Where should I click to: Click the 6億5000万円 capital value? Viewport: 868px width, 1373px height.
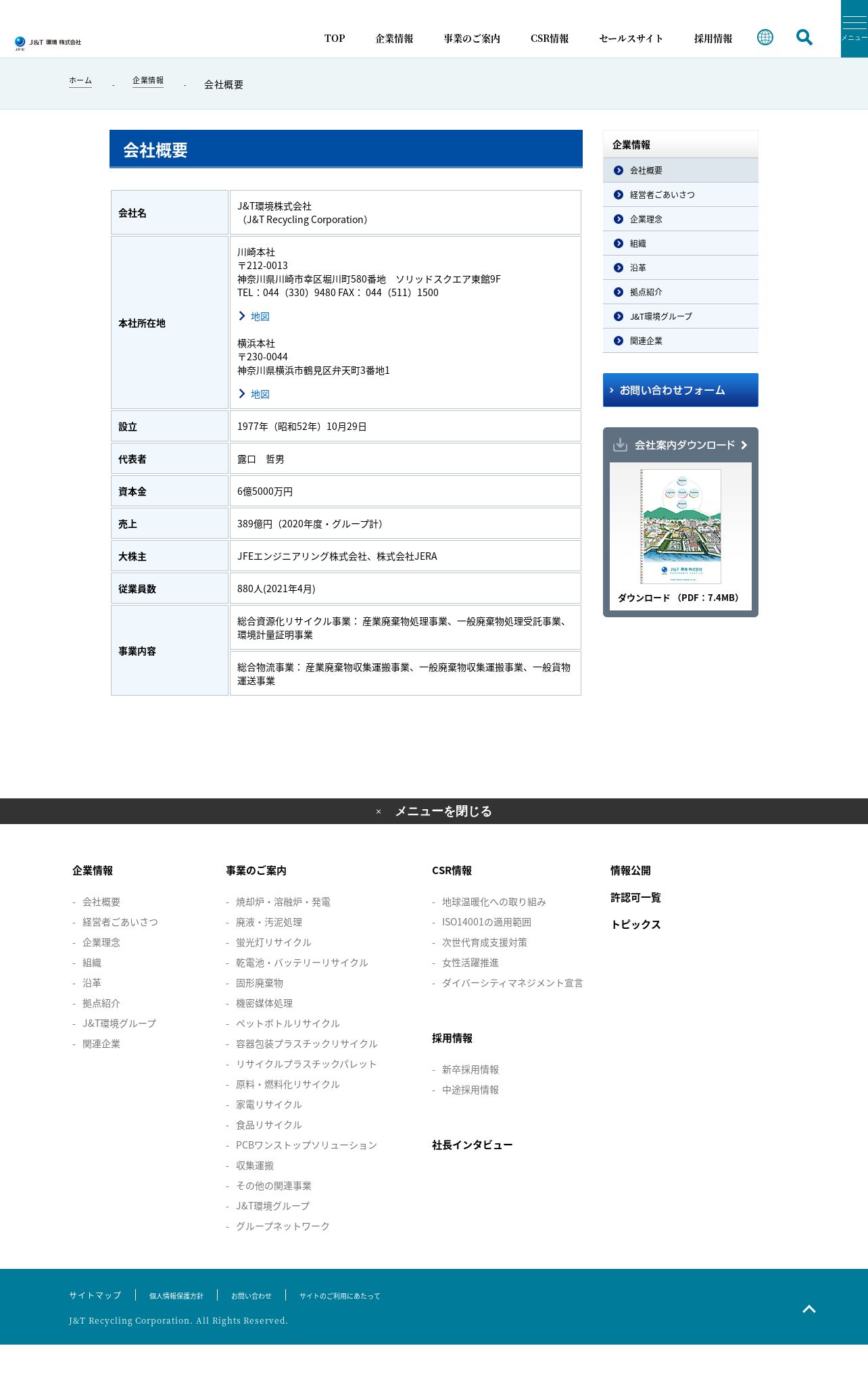click(x=265, y=491)
